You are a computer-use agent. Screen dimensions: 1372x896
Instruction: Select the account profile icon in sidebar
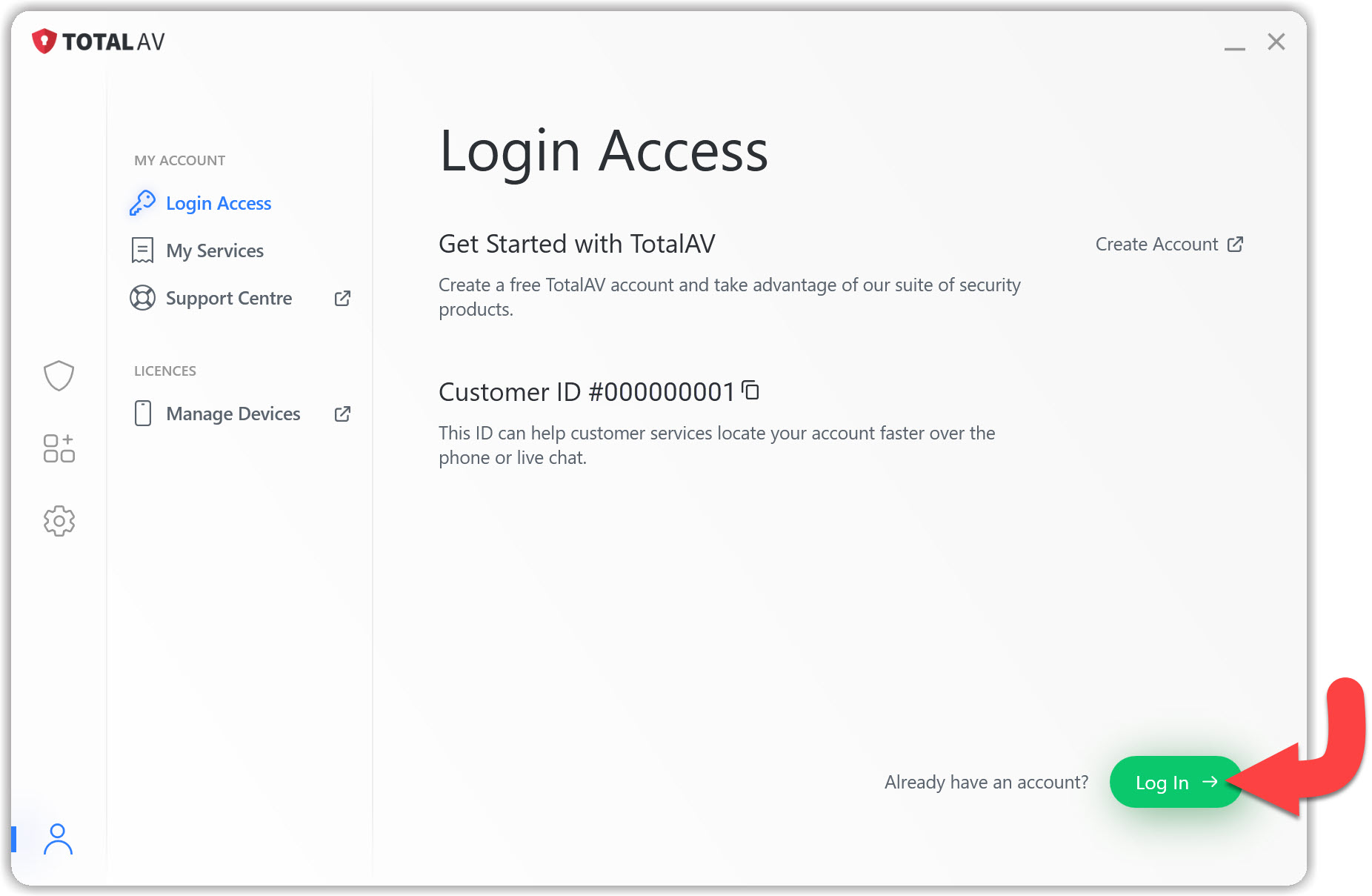58,839
